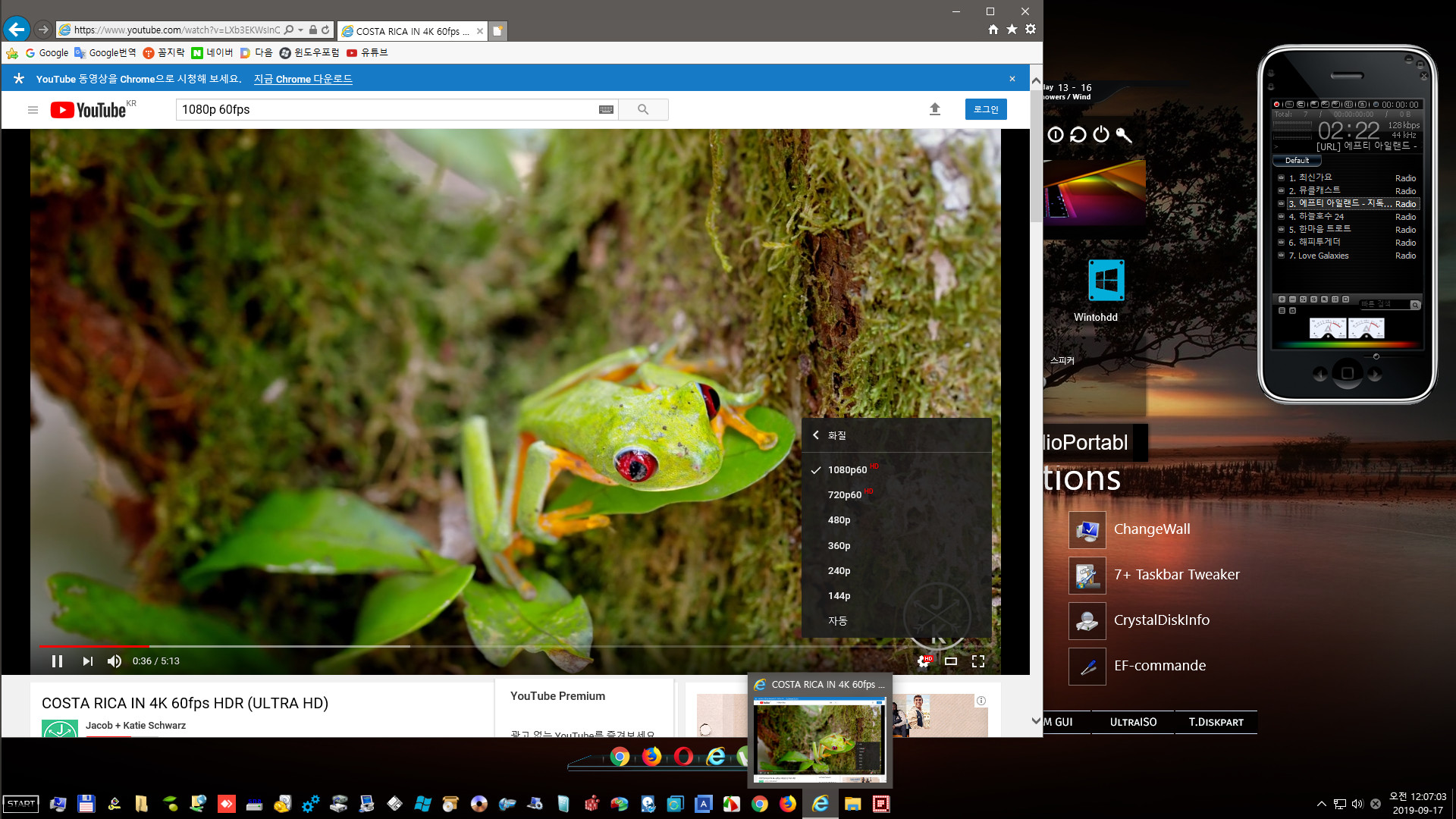Screen dimensions: 1456x819
Task: Open the YouTube player settings gear
Action: [924, 661]
